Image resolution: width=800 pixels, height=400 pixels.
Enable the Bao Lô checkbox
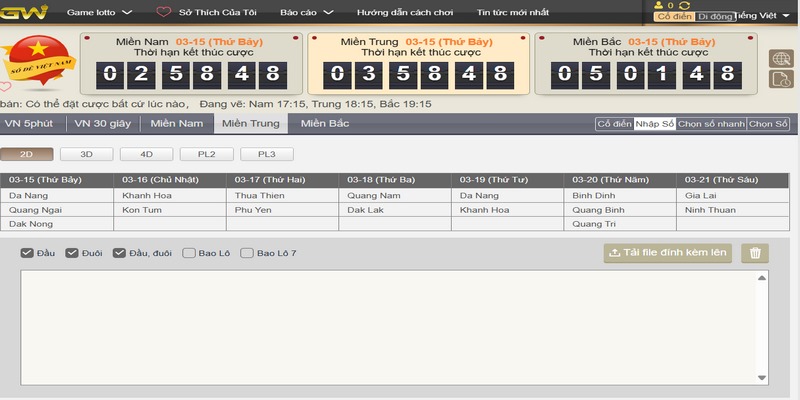click(188, 254)
